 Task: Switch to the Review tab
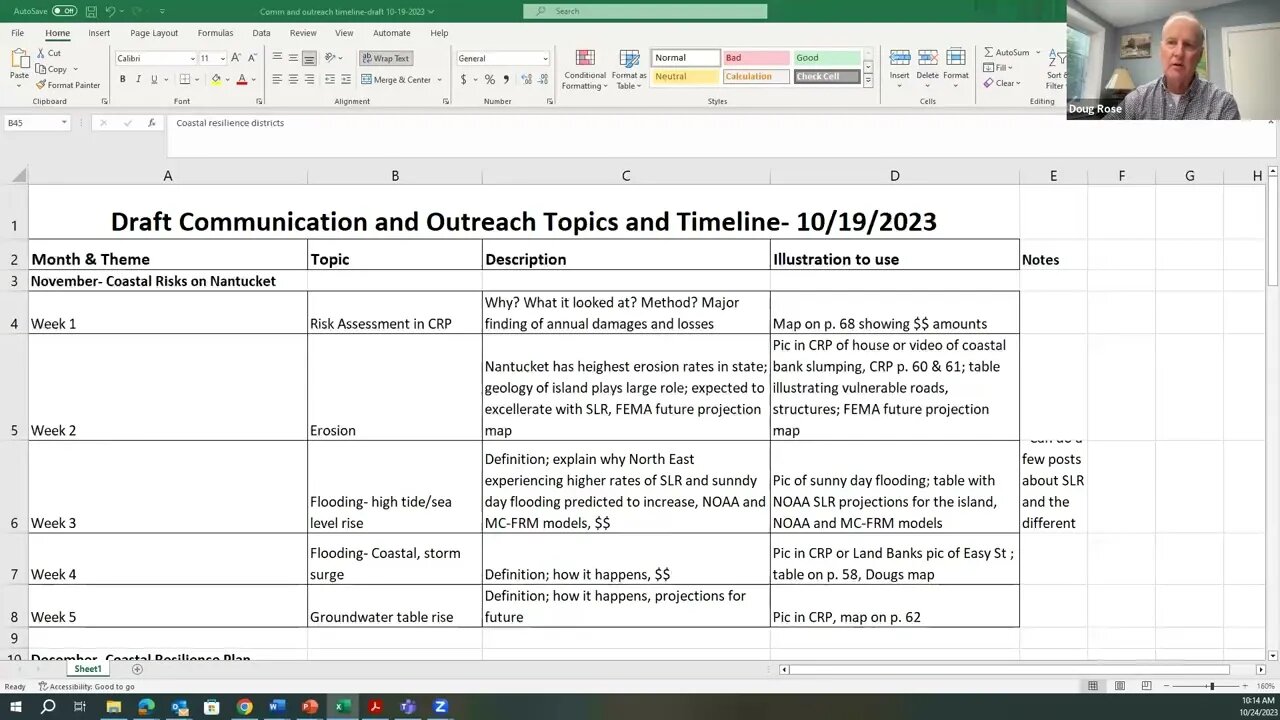pos(303,33)
